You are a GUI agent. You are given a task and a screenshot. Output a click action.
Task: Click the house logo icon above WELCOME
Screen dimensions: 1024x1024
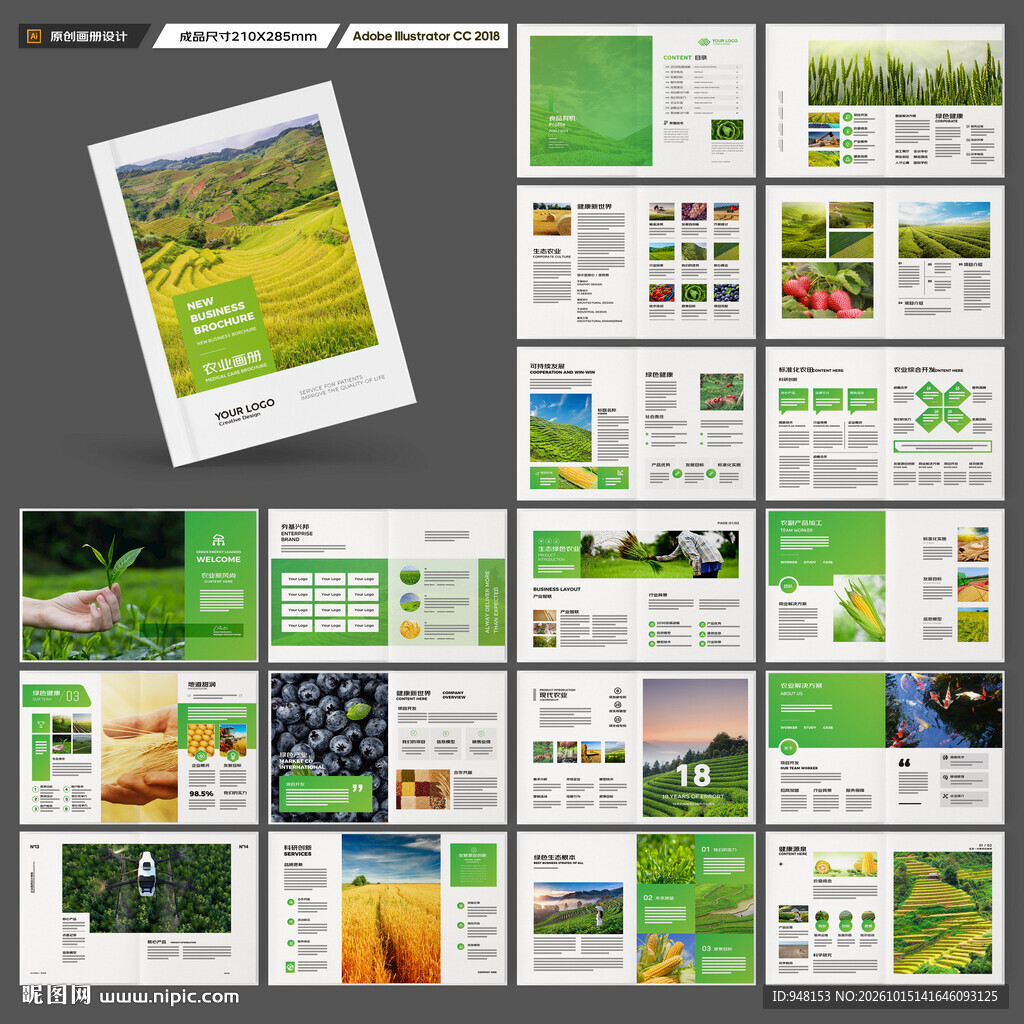tap(218, 540)
